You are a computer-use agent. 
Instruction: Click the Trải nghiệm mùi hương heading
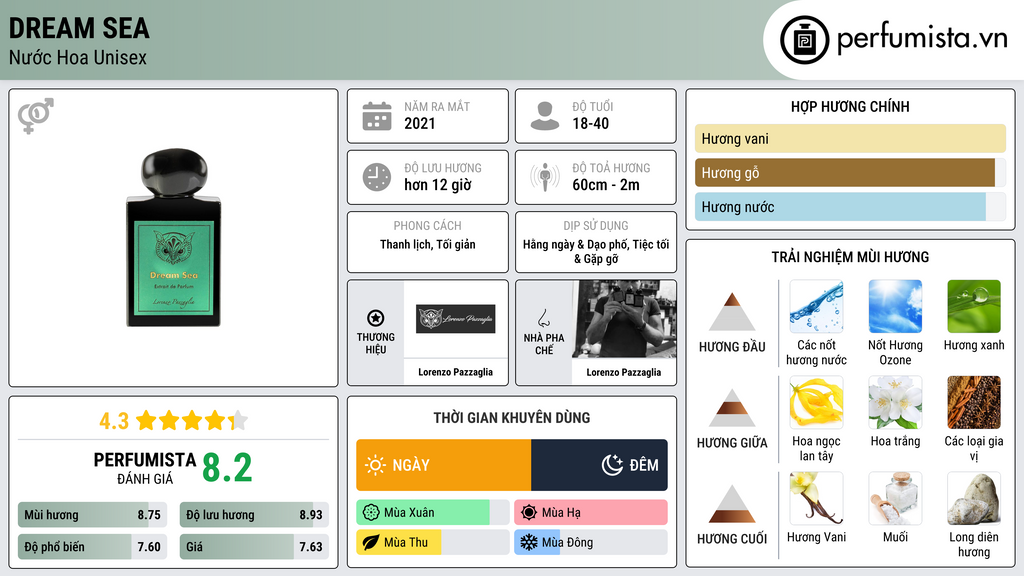click(x=850, y=257)
